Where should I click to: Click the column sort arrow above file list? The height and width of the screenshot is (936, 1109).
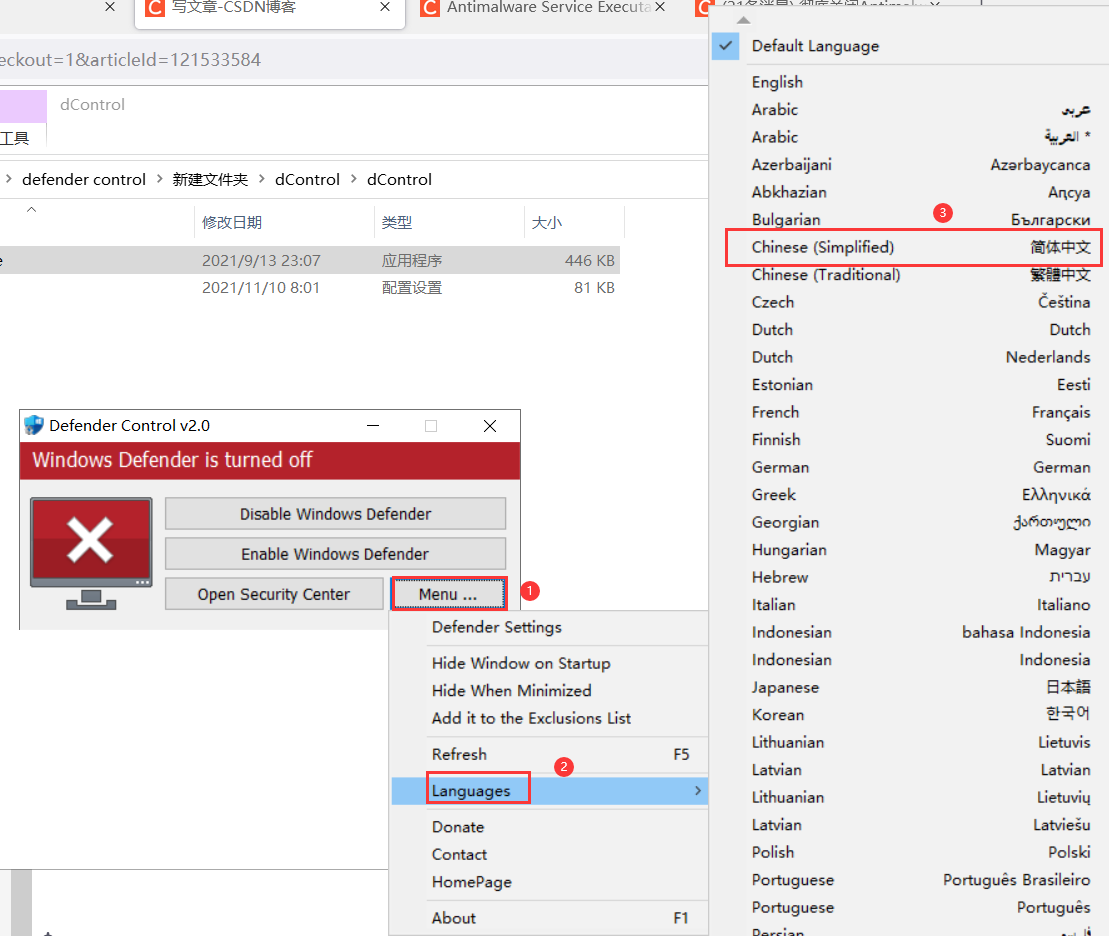click(x=31, y=209)
